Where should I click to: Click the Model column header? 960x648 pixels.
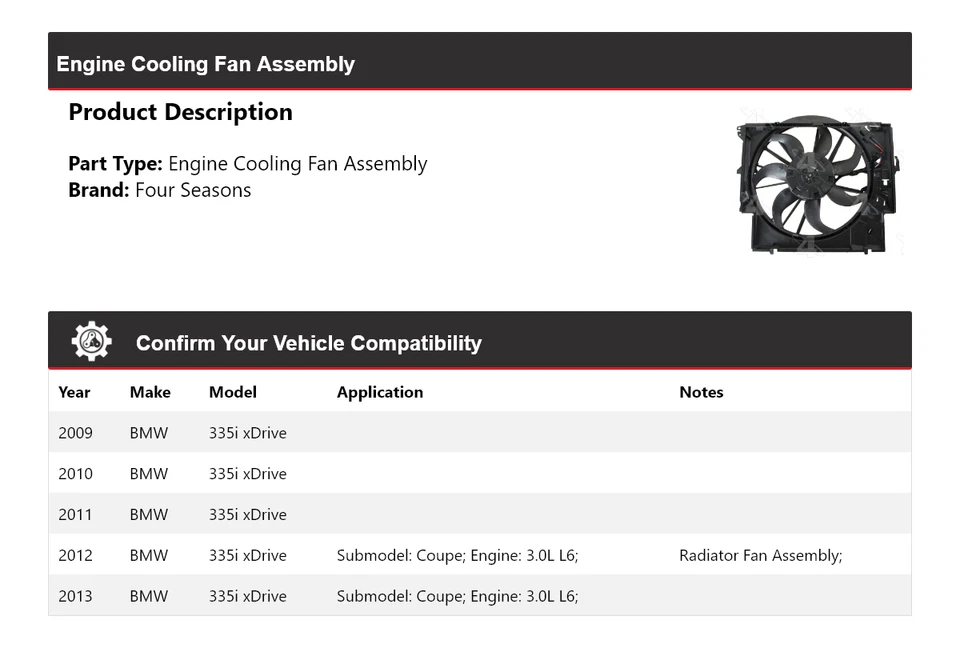(x=233, y=392)
